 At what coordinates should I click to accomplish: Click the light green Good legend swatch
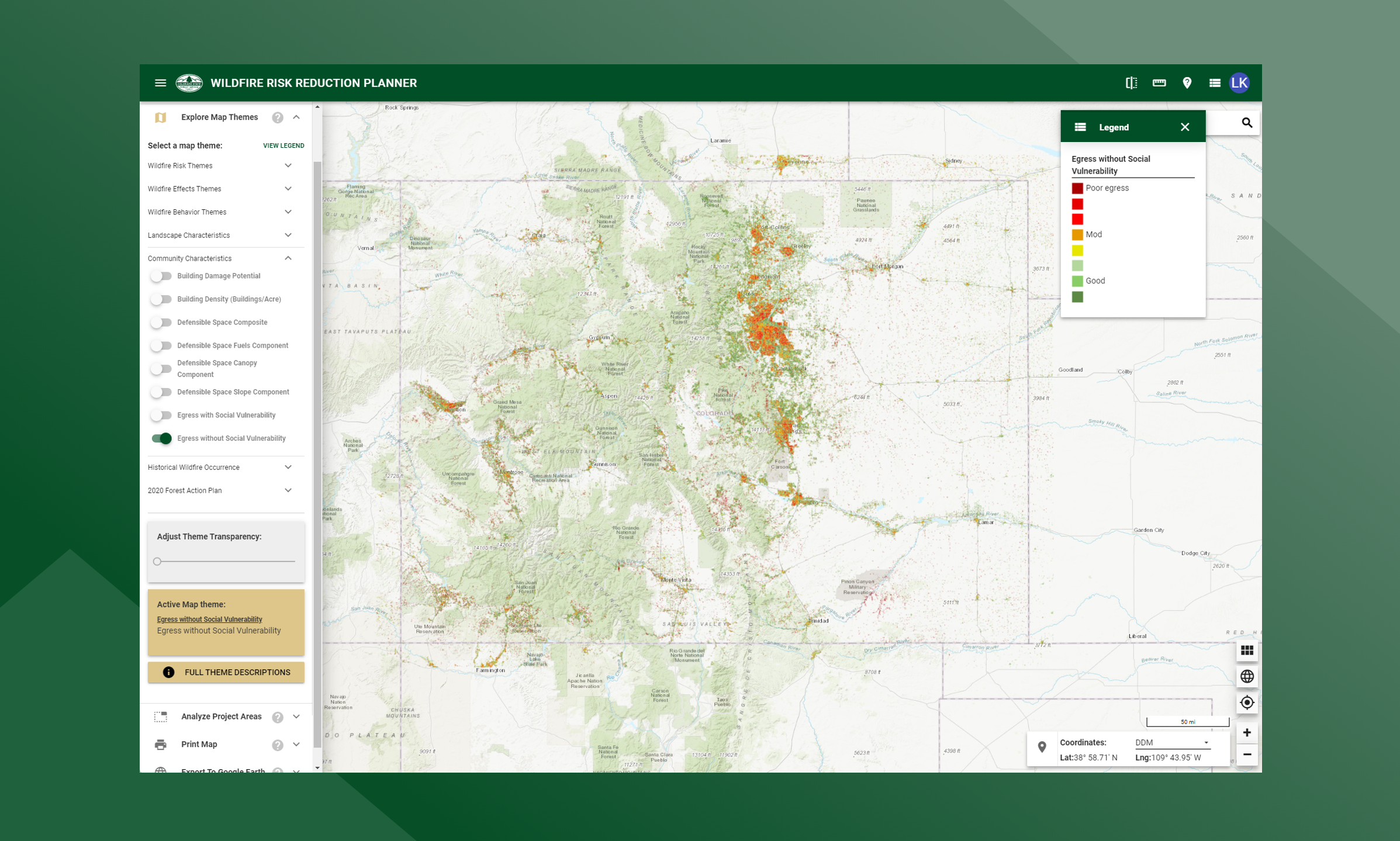pos(1077,281)
